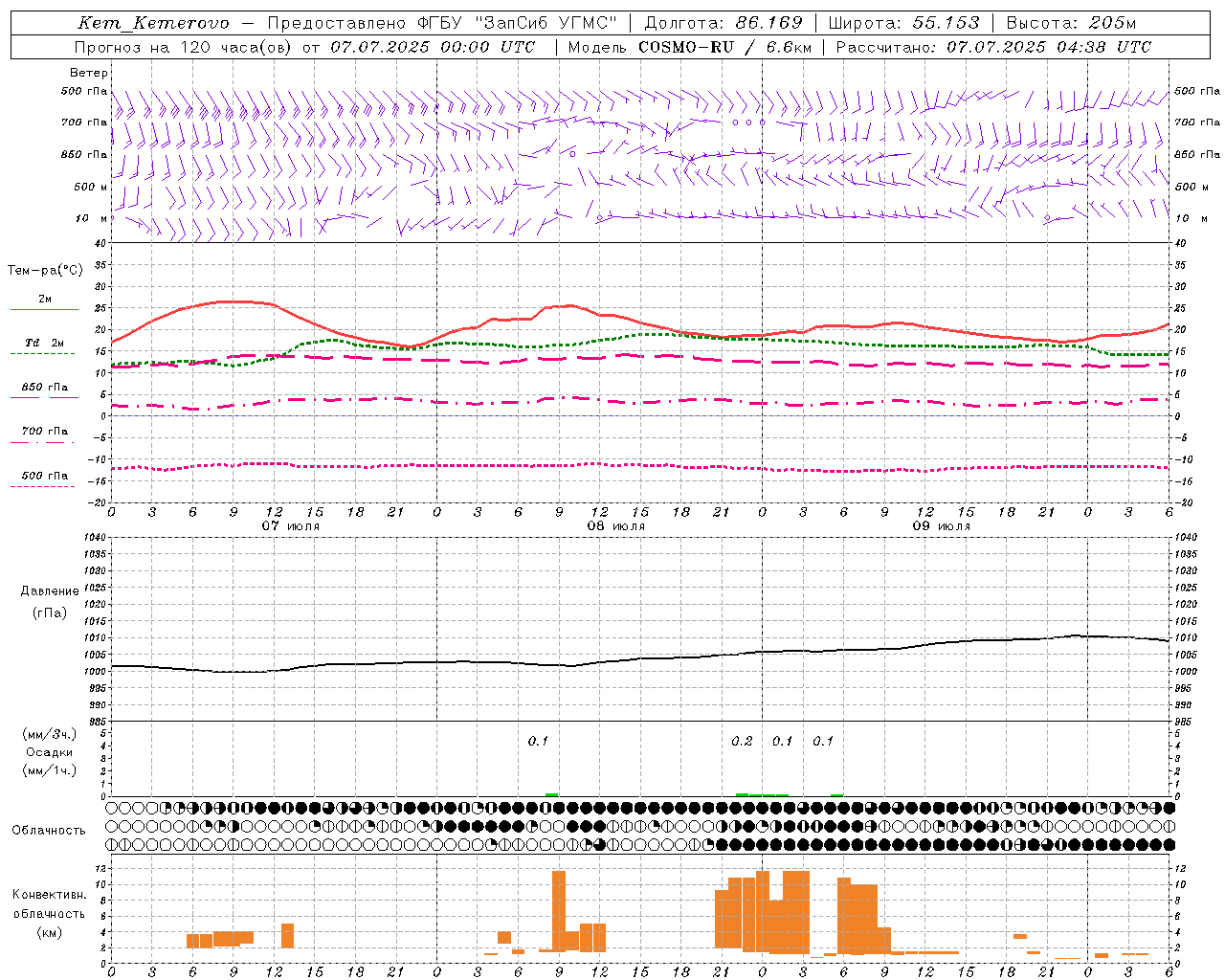
Task: Click the "Тем-ра(°C)" temperature panel label
Action: click(45, 271)
